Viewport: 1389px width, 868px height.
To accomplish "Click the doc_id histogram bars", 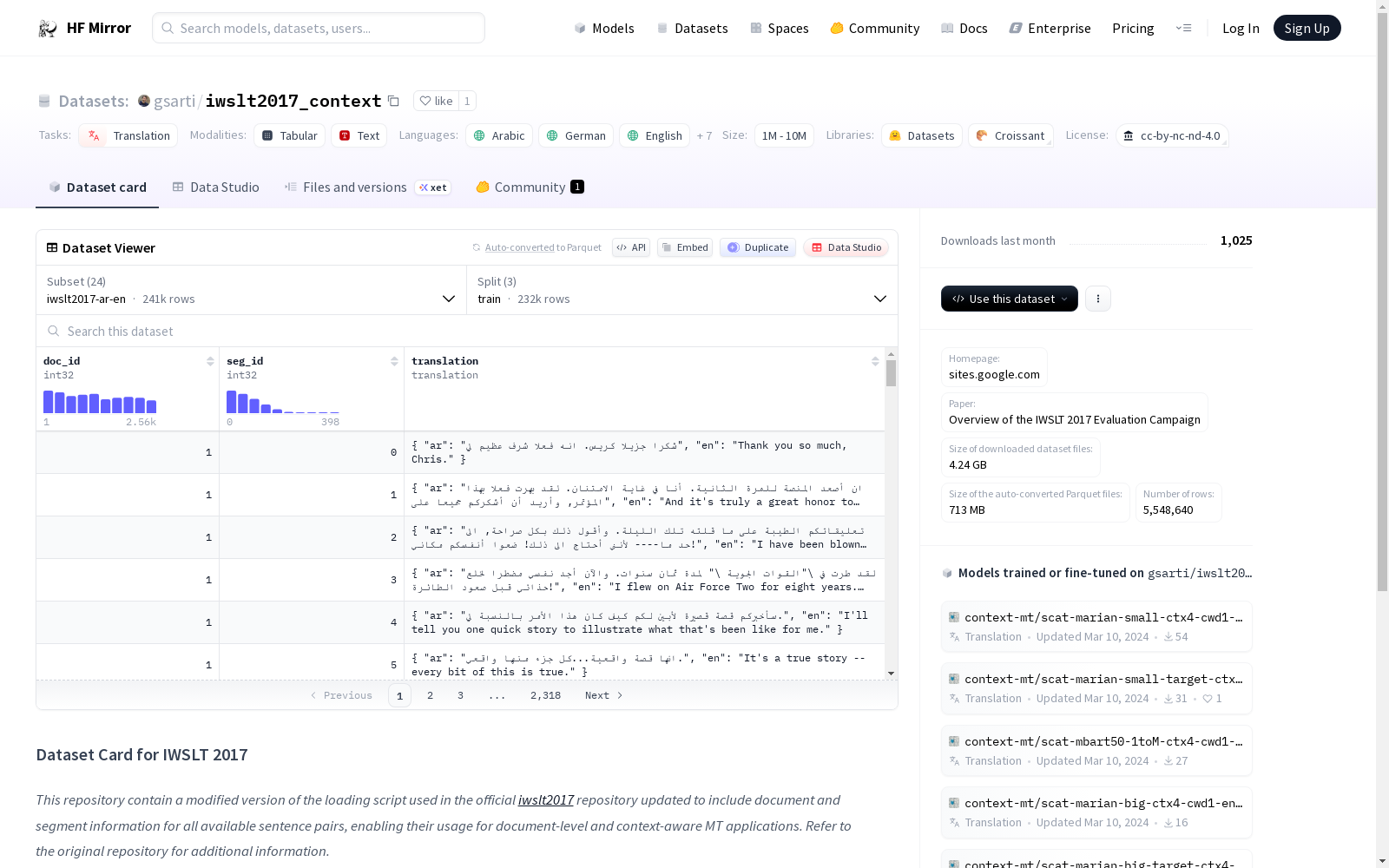I will click(100, 402).
